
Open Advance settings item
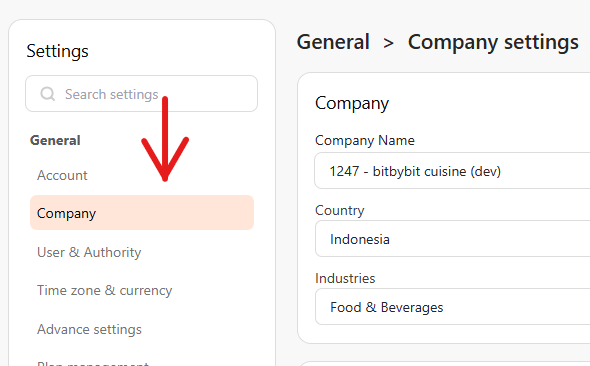89,330
